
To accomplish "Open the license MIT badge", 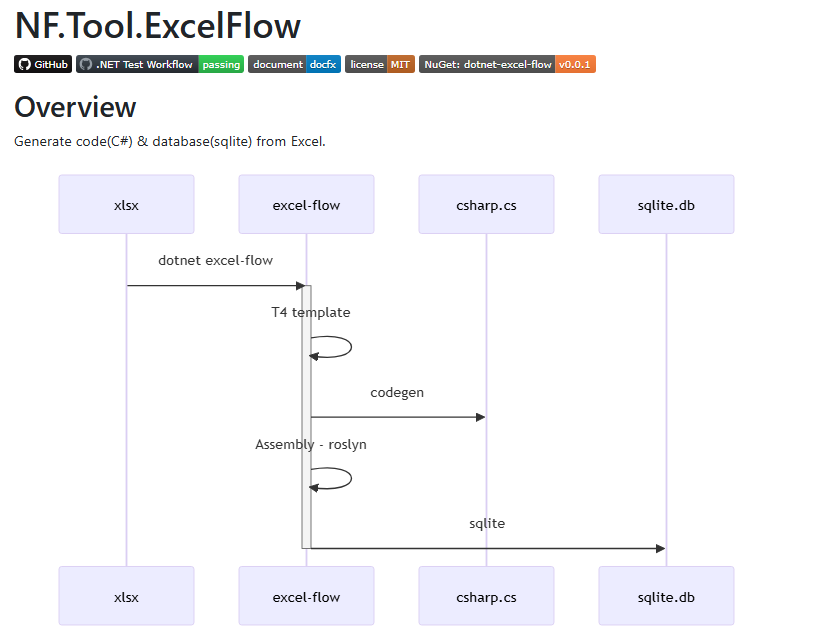I will 379,64.
